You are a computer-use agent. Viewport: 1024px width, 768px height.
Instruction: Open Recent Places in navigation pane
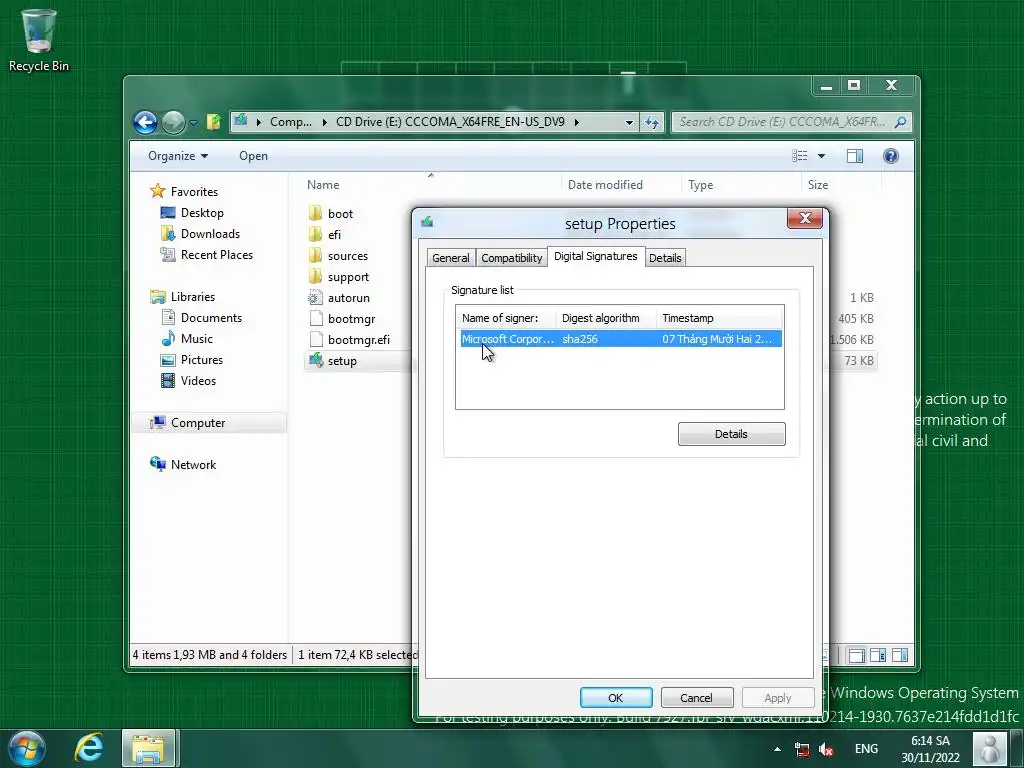tap(207, 255)
